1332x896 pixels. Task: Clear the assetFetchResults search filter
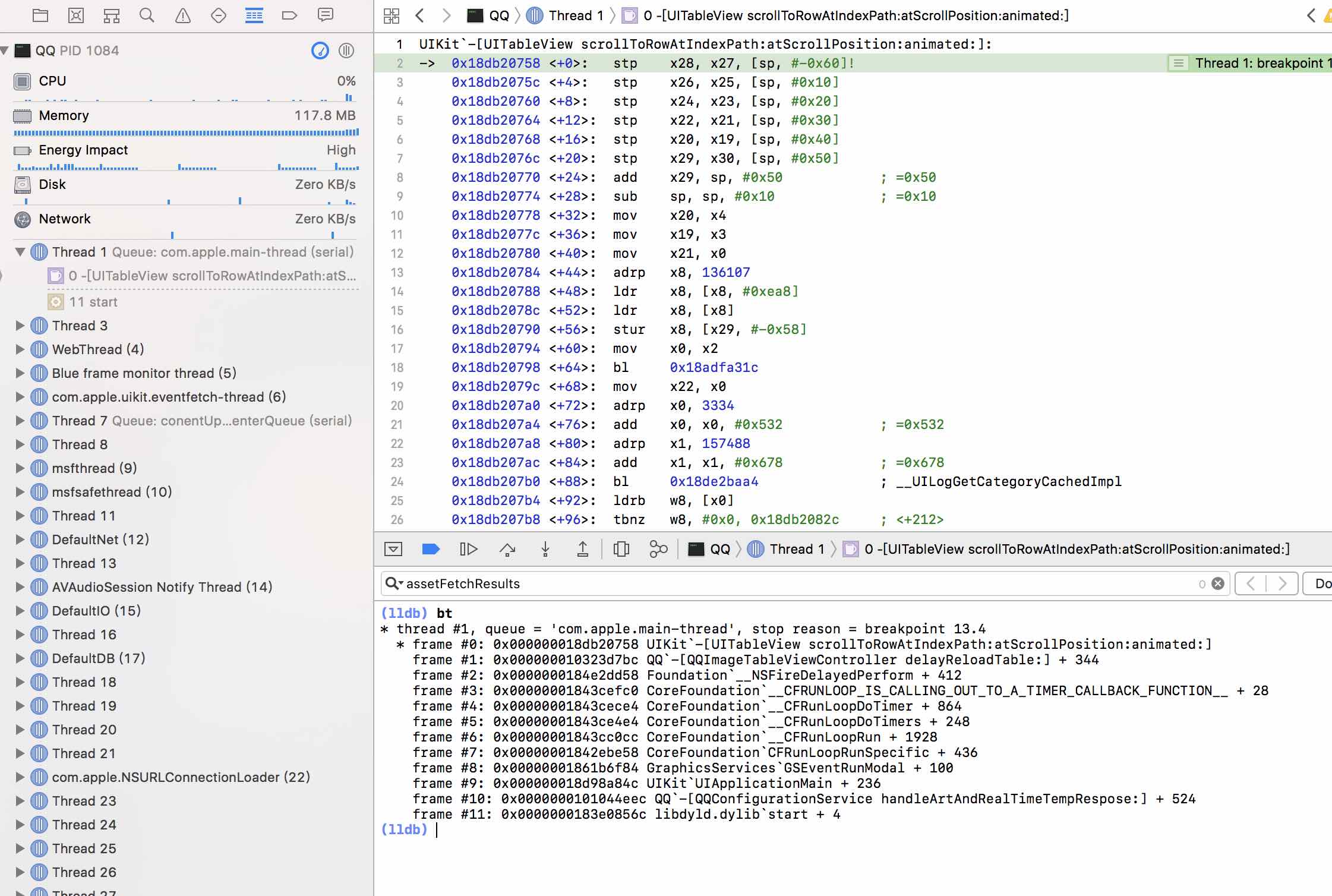tap(1218, 583)
